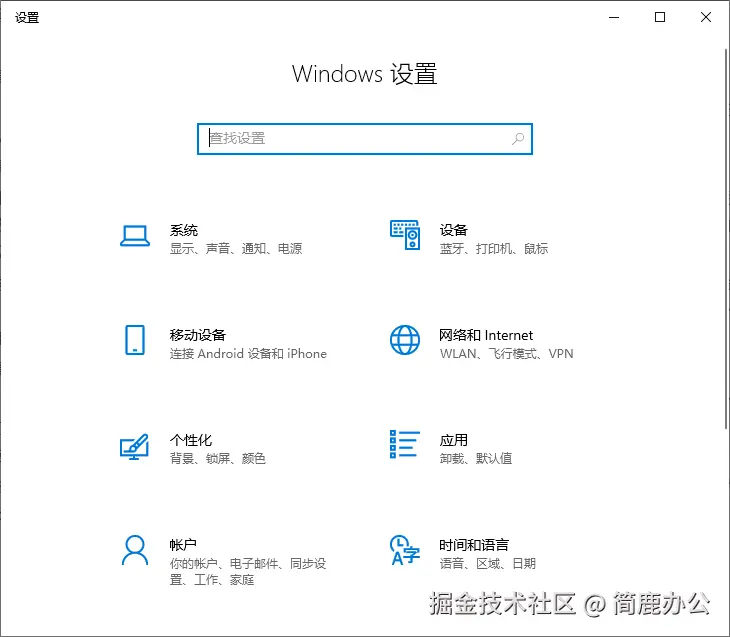This screenshot has height=637, width=730.
Task: Click the 个性化 heading
Action: click(190, 440)
